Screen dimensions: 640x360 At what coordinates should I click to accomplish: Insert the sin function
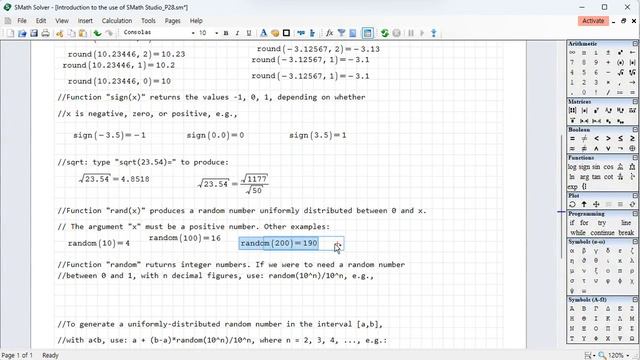click(x=596, y=167)
